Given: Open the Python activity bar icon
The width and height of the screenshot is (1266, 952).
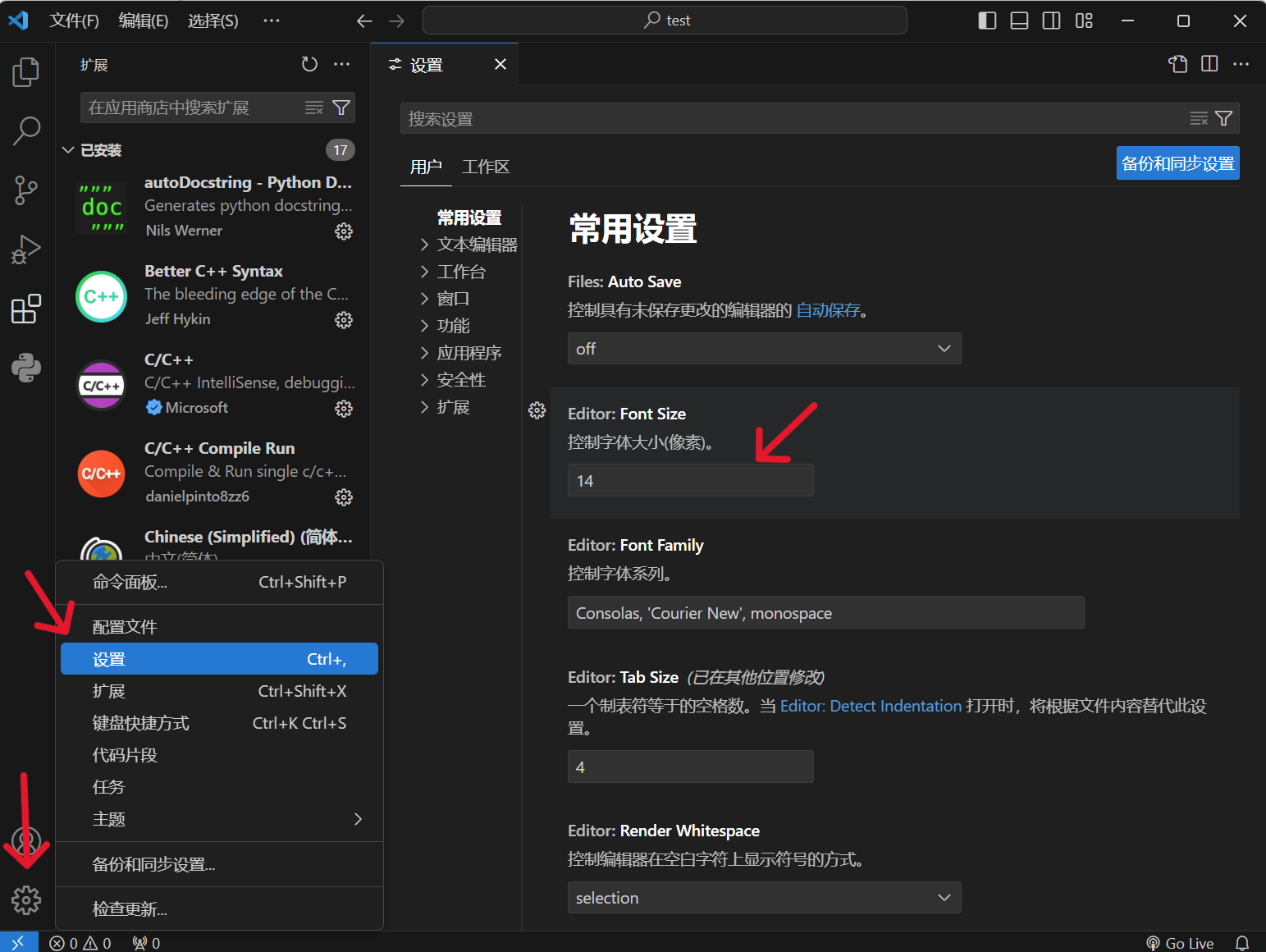Looking at the screenshot, I should click(26, 368).
